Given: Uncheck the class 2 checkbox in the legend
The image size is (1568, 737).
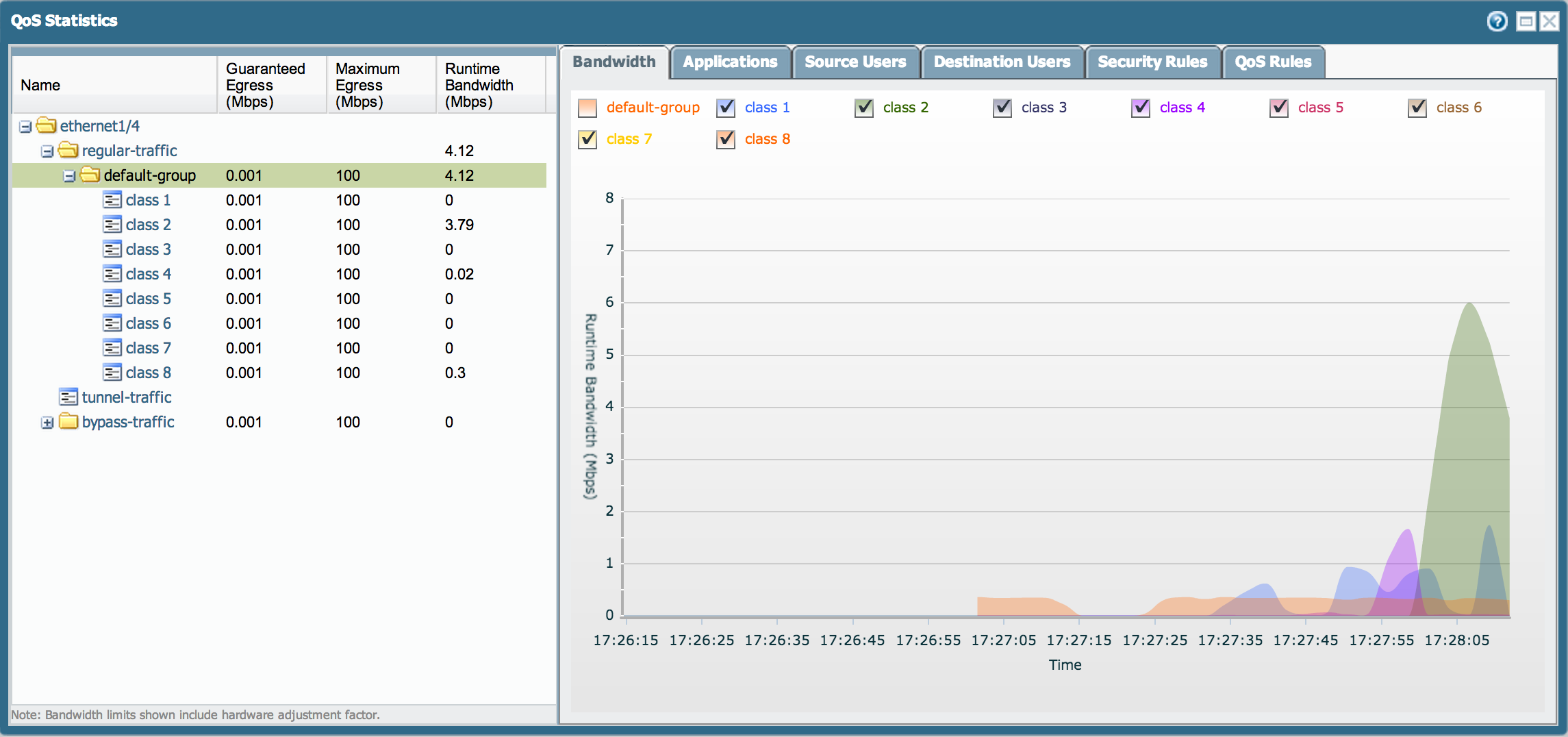Looking at the screenshot, I should [863, 108].
